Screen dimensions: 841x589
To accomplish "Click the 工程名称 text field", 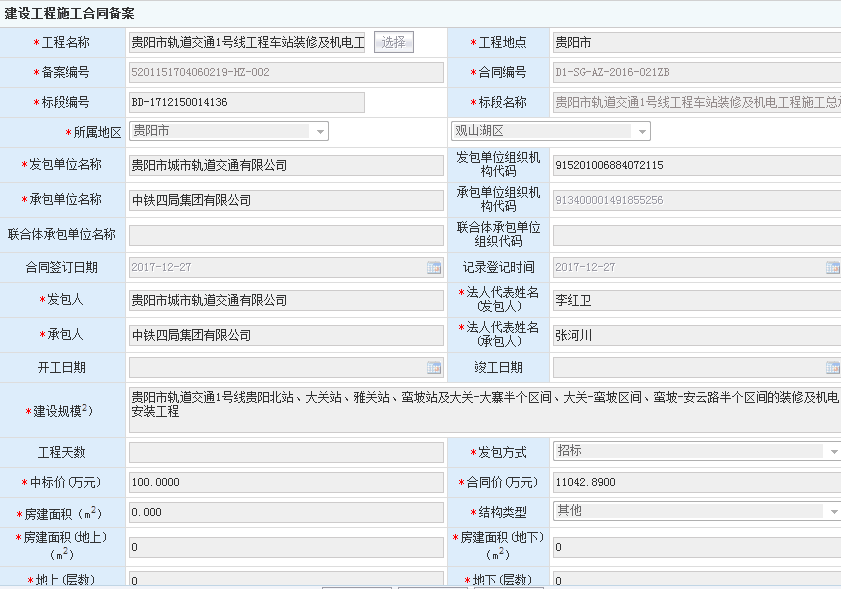I will coord(248,43).
